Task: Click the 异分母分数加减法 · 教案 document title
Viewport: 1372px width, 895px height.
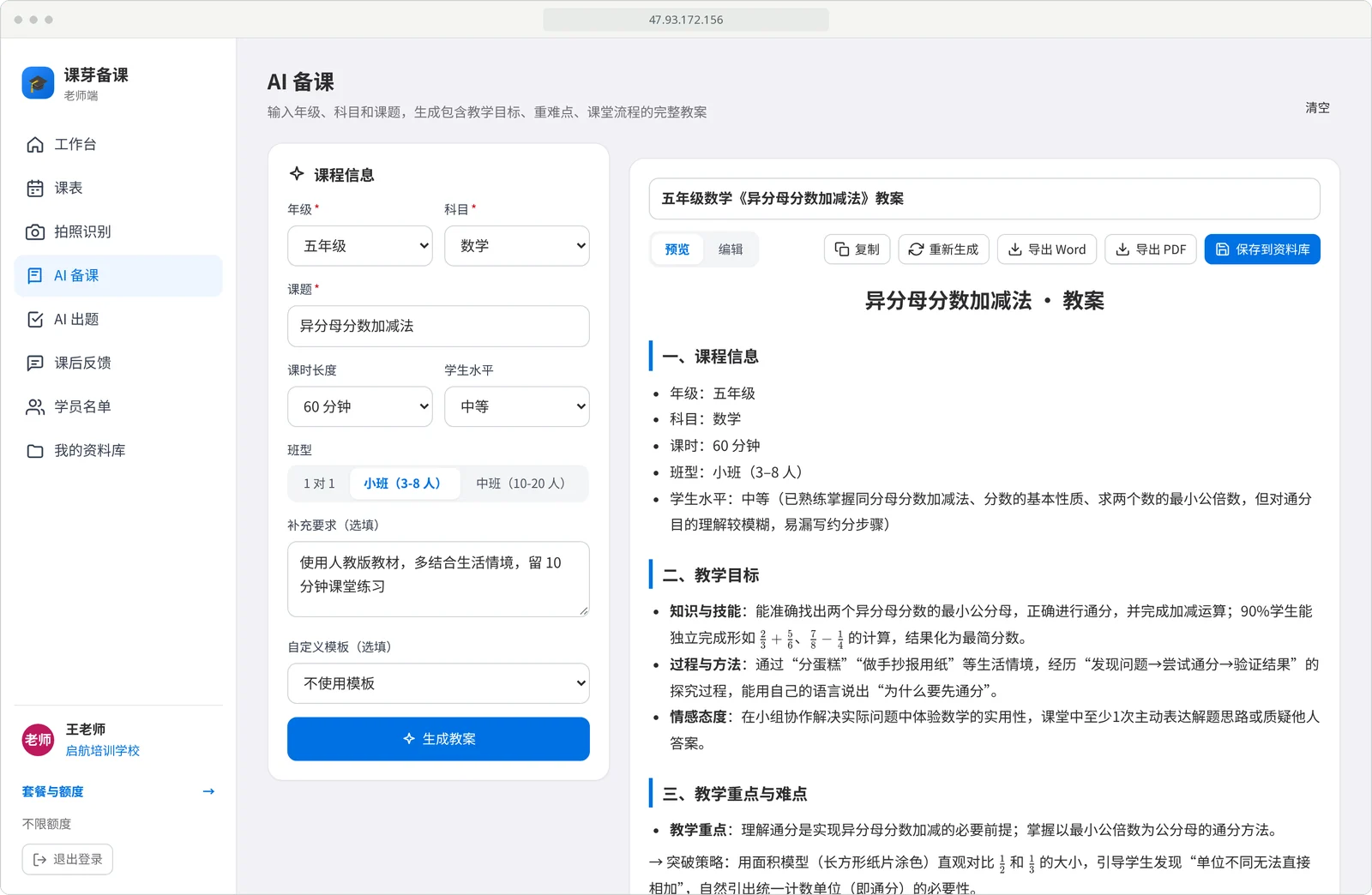Action: pos(984,301)
